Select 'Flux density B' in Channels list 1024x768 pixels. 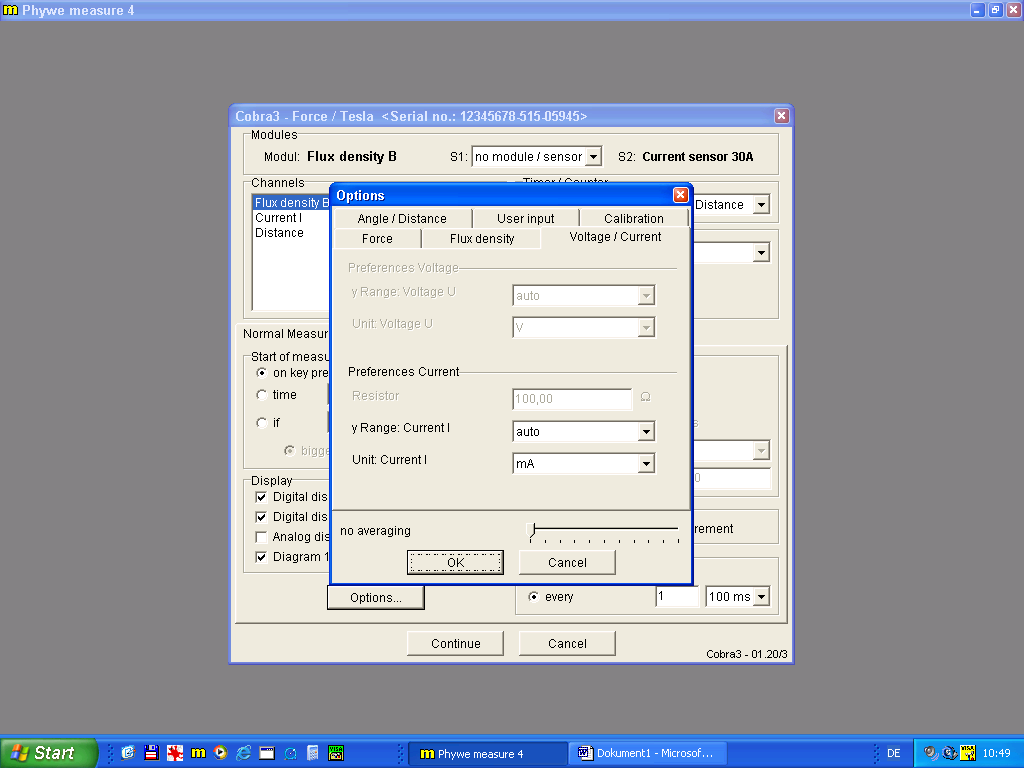tap(292, 202)
